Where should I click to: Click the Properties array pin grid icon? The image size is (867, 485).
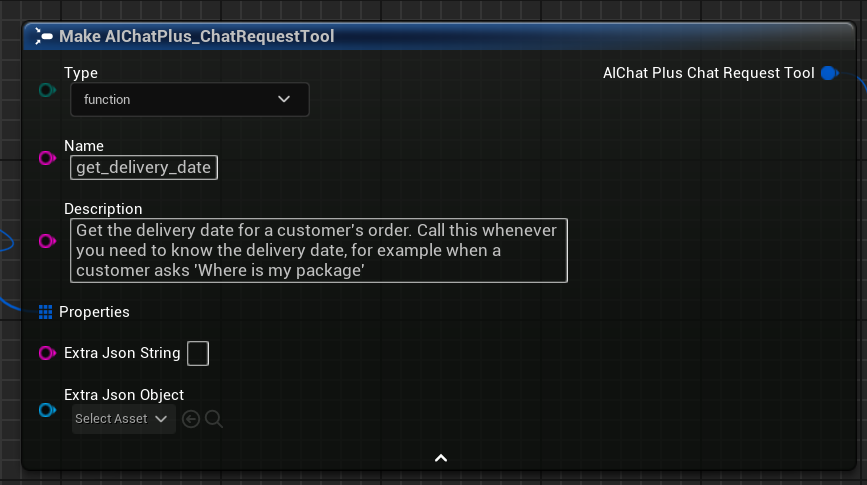pos(45,312)
